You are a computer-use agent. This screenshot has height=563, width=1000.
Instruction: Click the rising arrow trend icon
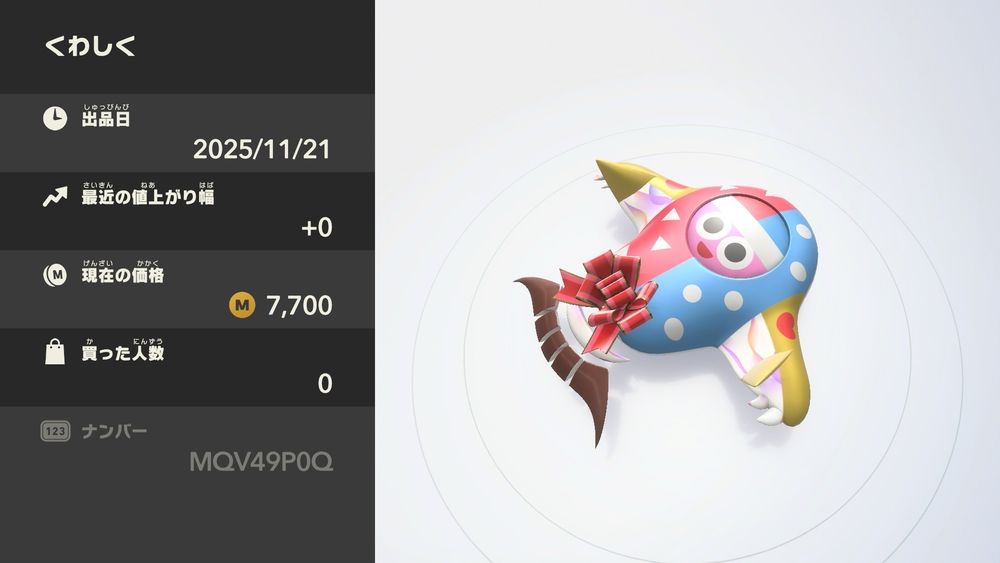55,197
